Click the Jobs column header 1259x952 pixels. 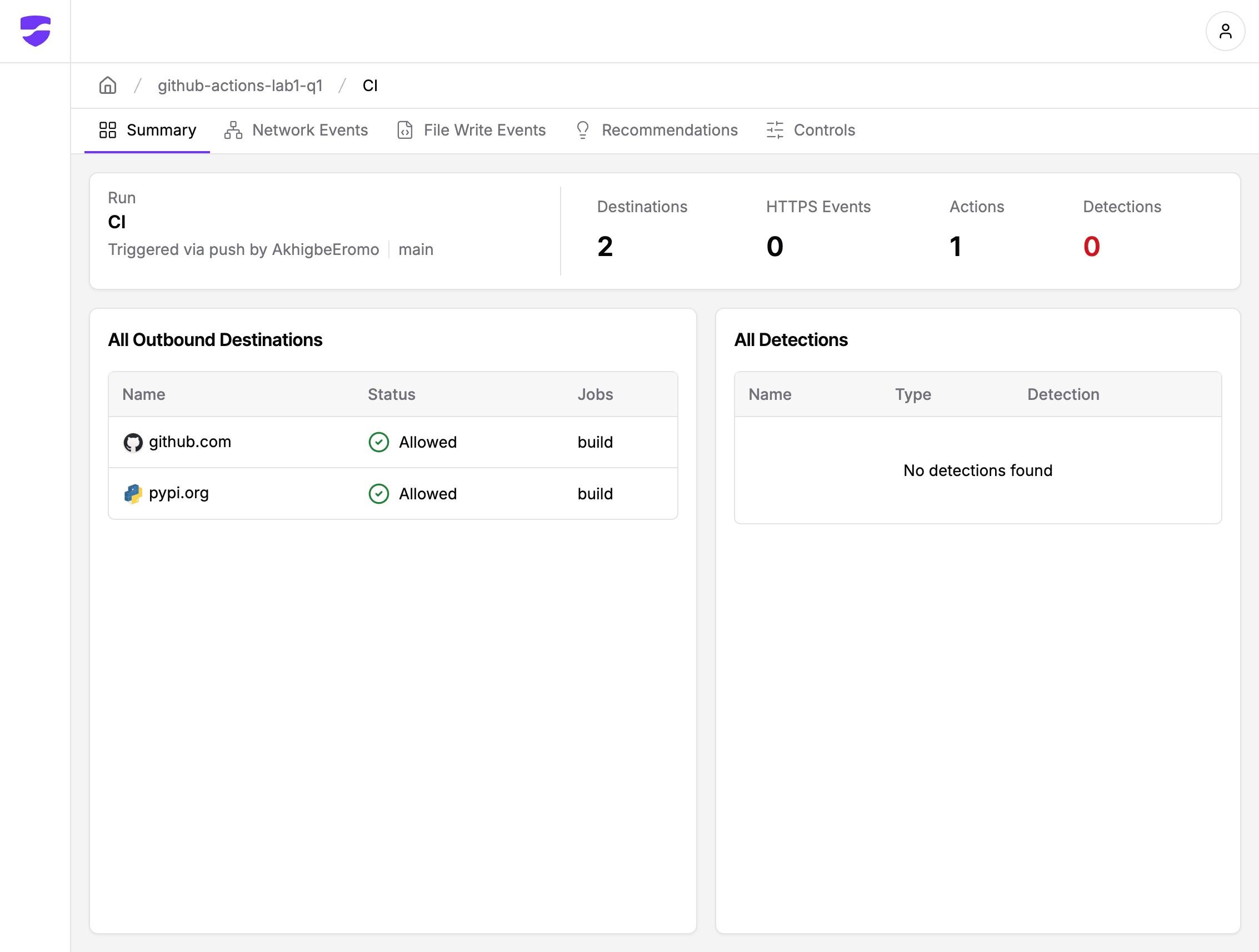click(596, 394)
